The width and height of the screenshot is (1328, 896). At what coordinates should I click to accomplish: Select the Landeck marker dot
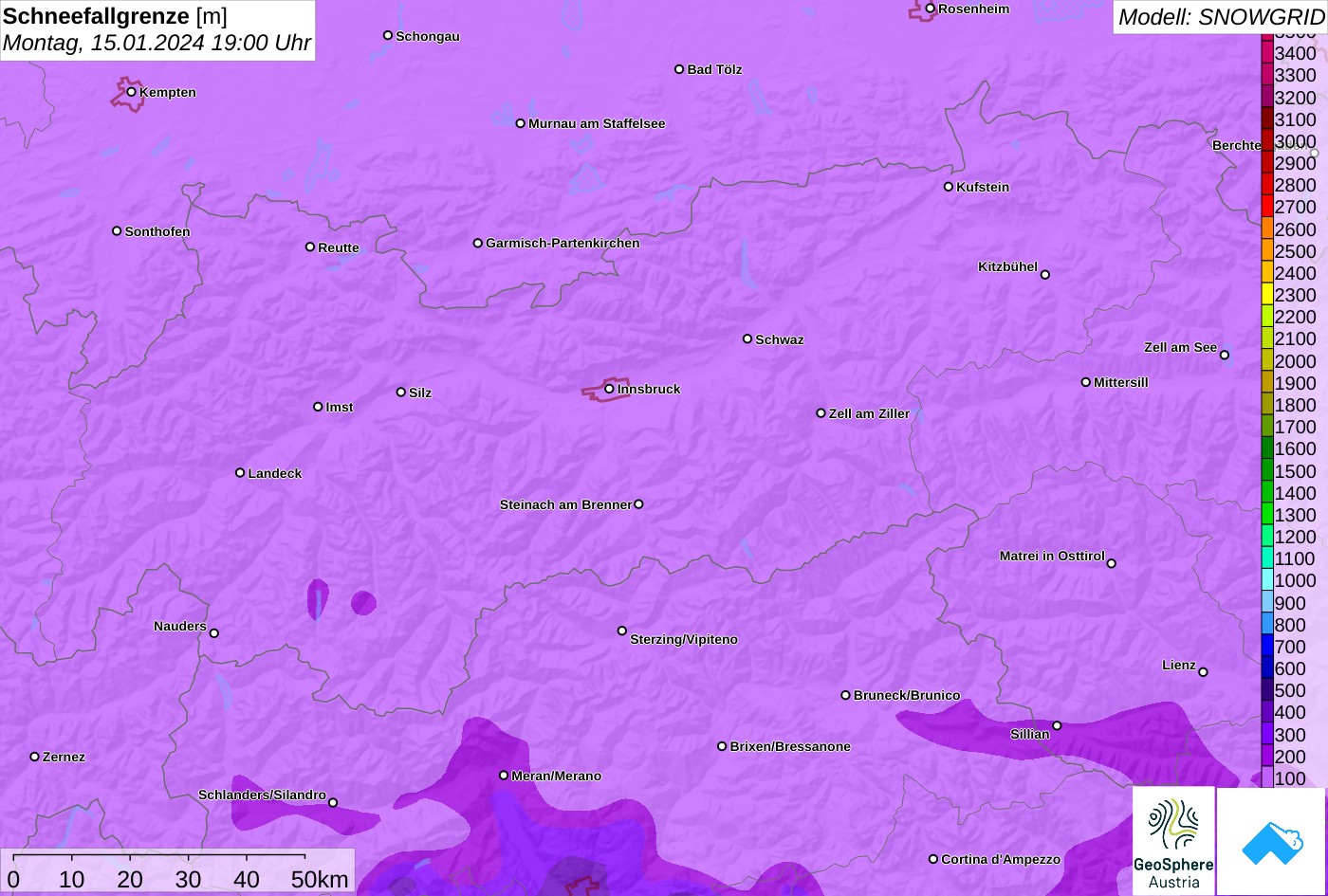pyautogui.click(x=240, y=472)
